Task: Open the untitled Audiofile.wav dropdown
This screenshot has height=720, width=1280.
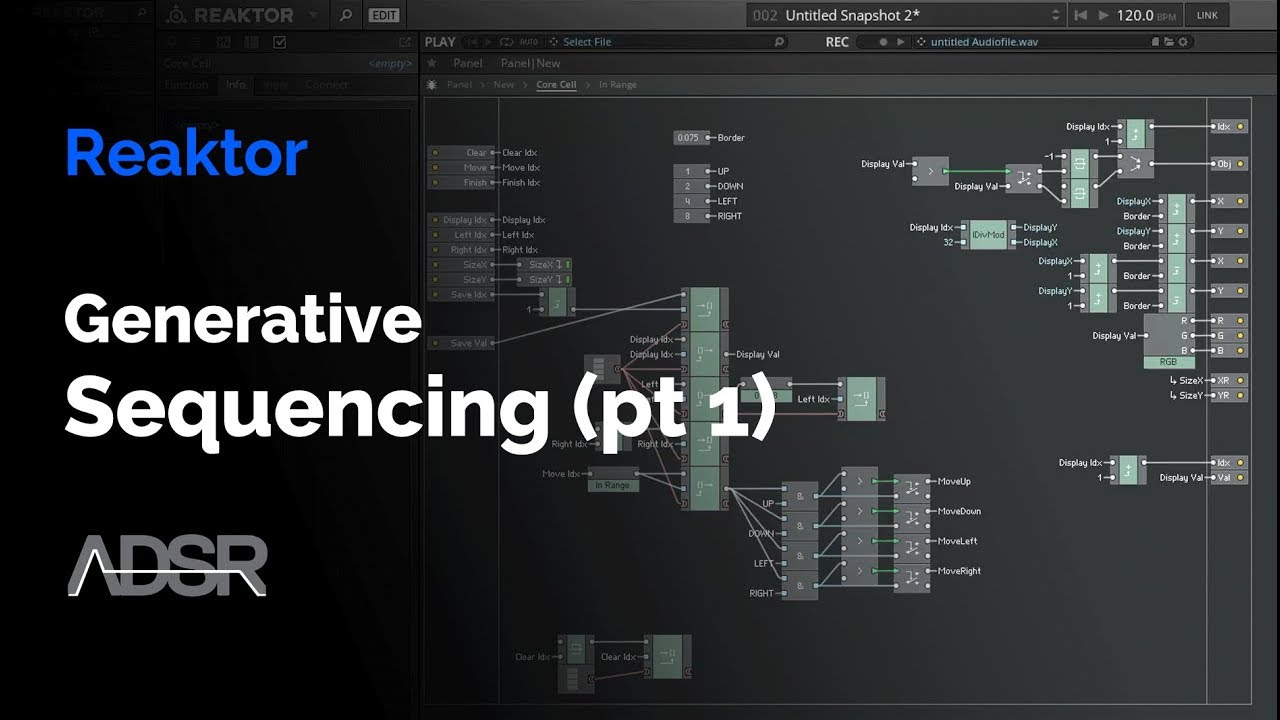Action: 1030,42
